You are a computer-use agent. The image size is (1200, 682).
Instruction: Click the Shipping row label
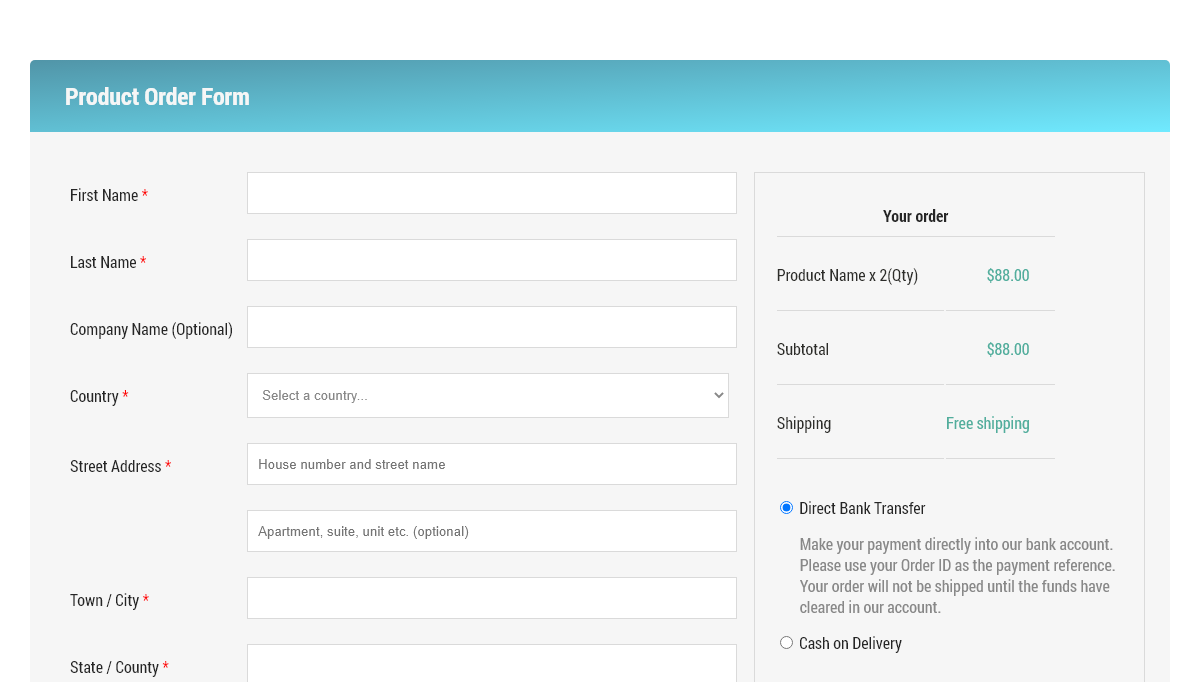coord(804,423)
